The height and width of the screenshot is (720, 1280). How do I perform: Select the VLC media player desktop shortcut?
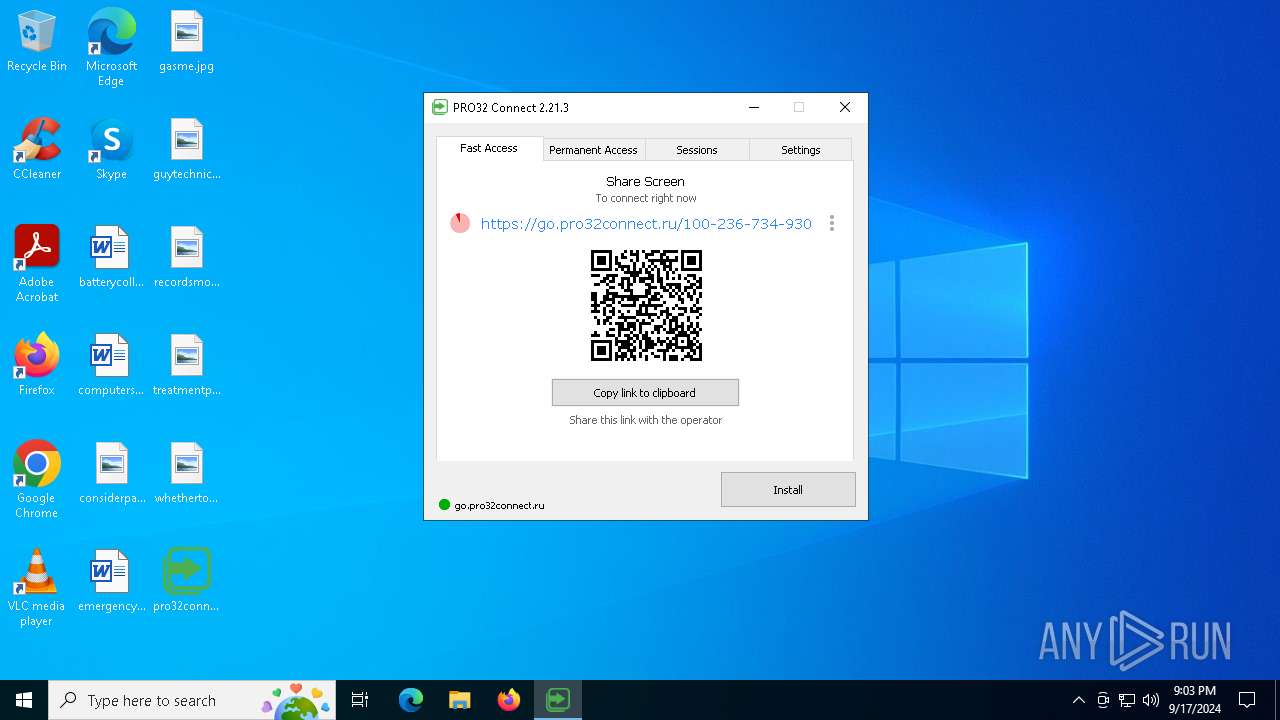(x=37, y=588)
